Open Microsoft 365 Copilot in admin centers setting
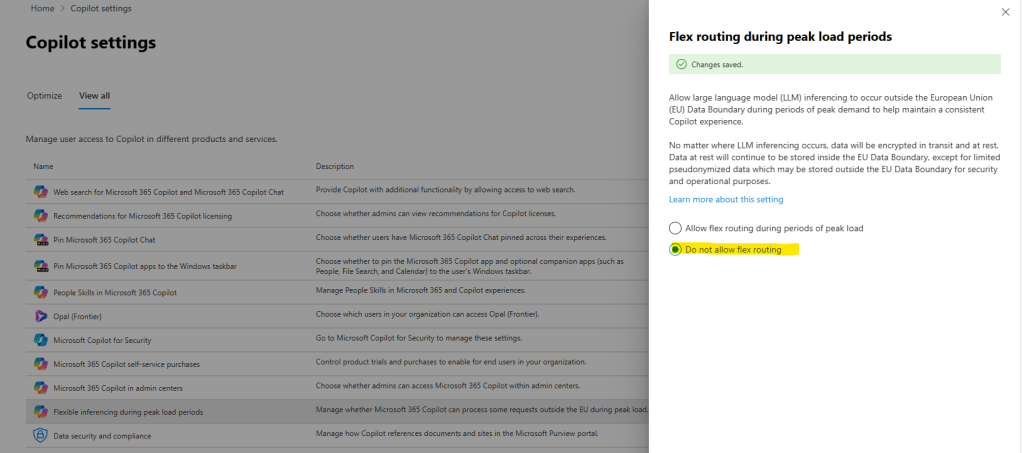 (118, 387)
